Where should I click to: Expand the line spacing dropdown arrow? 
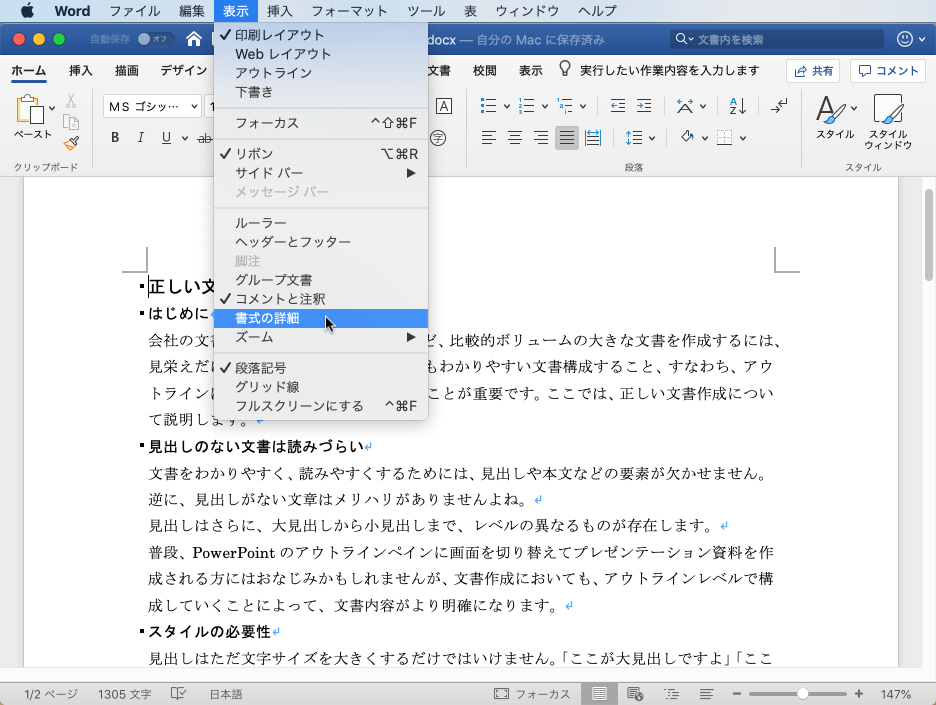652,138
